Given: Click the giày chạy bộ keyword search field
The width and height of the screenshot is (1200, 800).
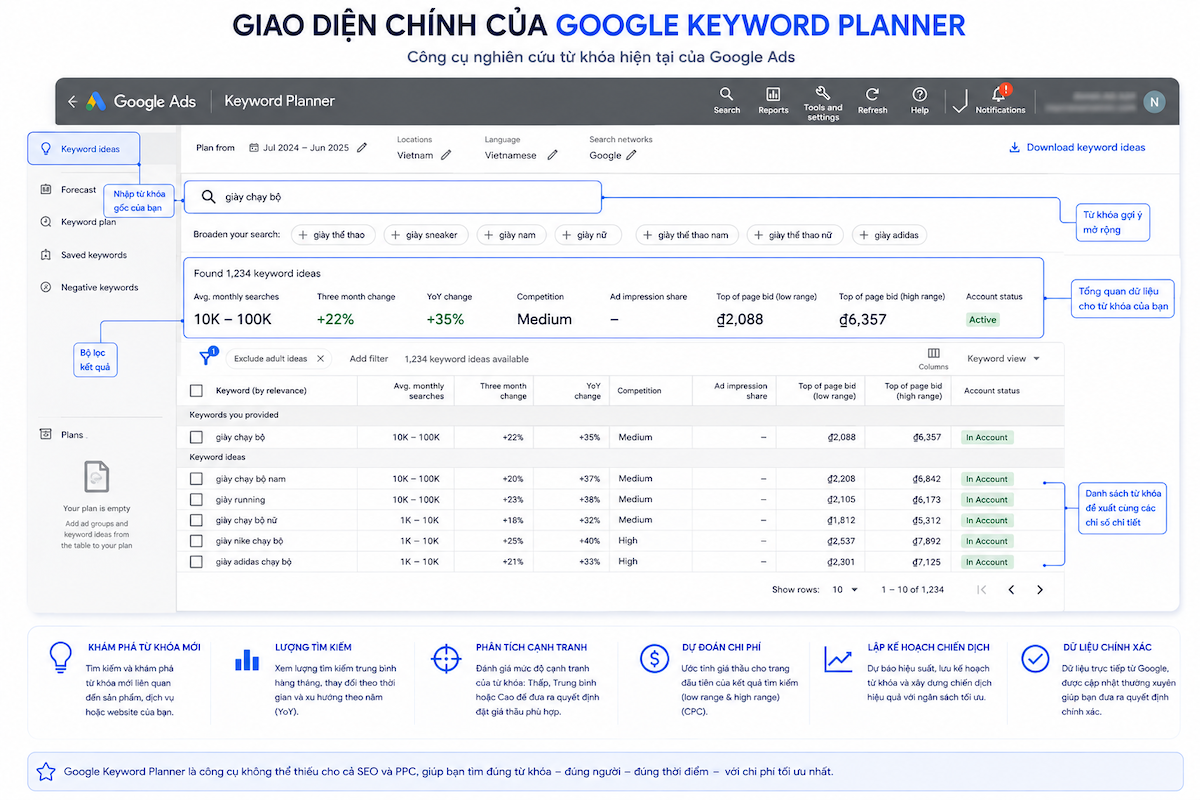Looking at the screenshot, I should pos(395,197).
